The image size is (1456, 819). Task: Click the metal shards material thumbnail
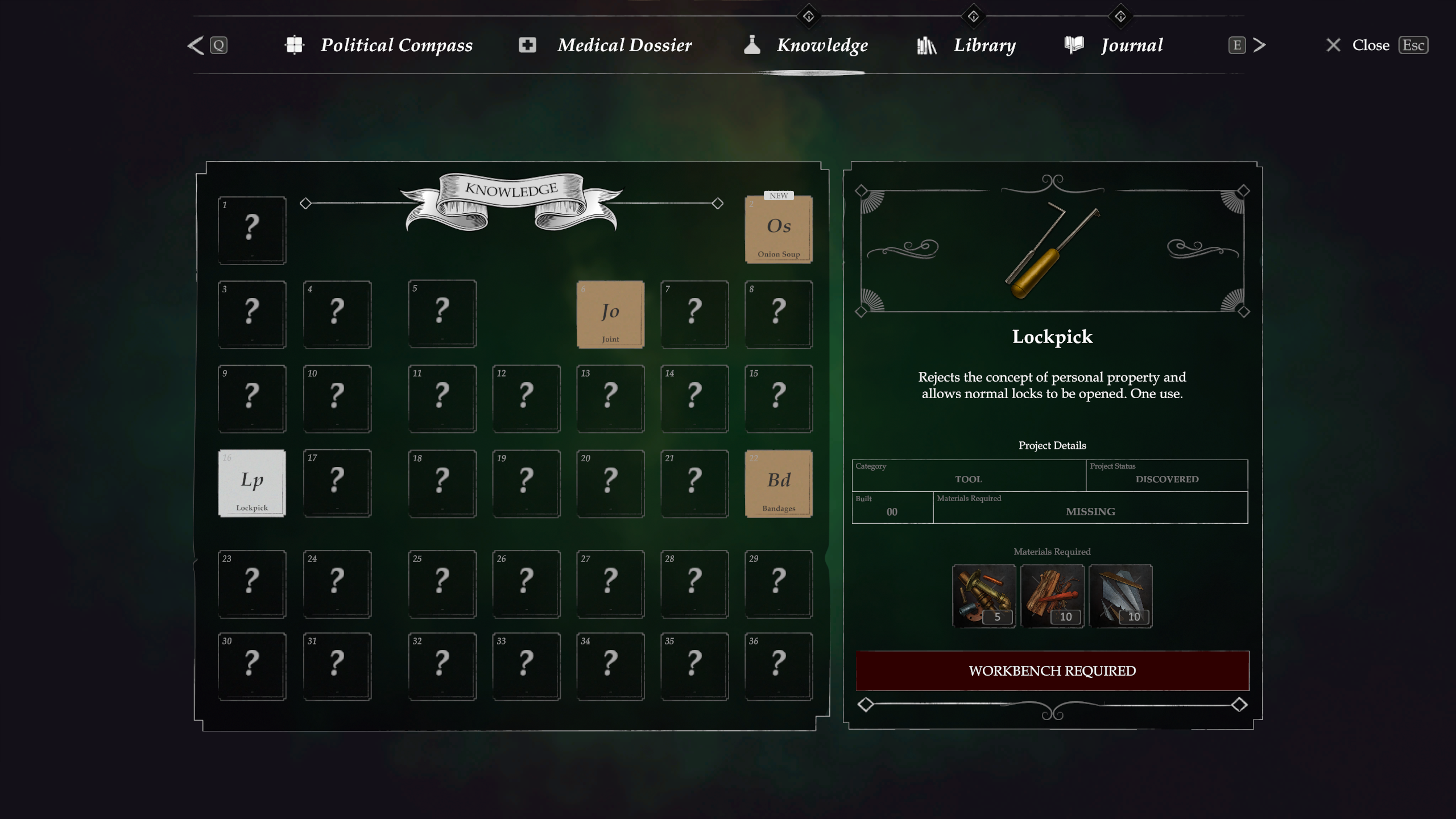[x=1120, y=596]
